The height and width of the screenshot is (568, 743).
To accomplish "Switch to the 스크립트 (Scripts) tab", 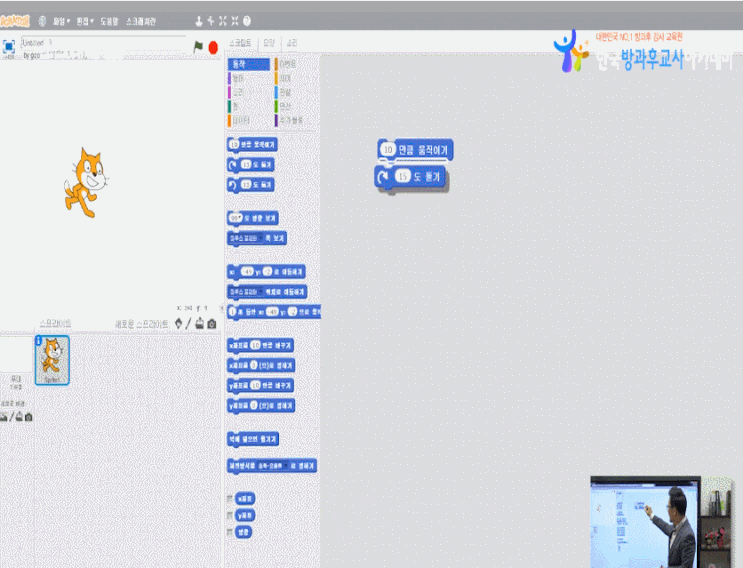I will [x=240, y=43].
